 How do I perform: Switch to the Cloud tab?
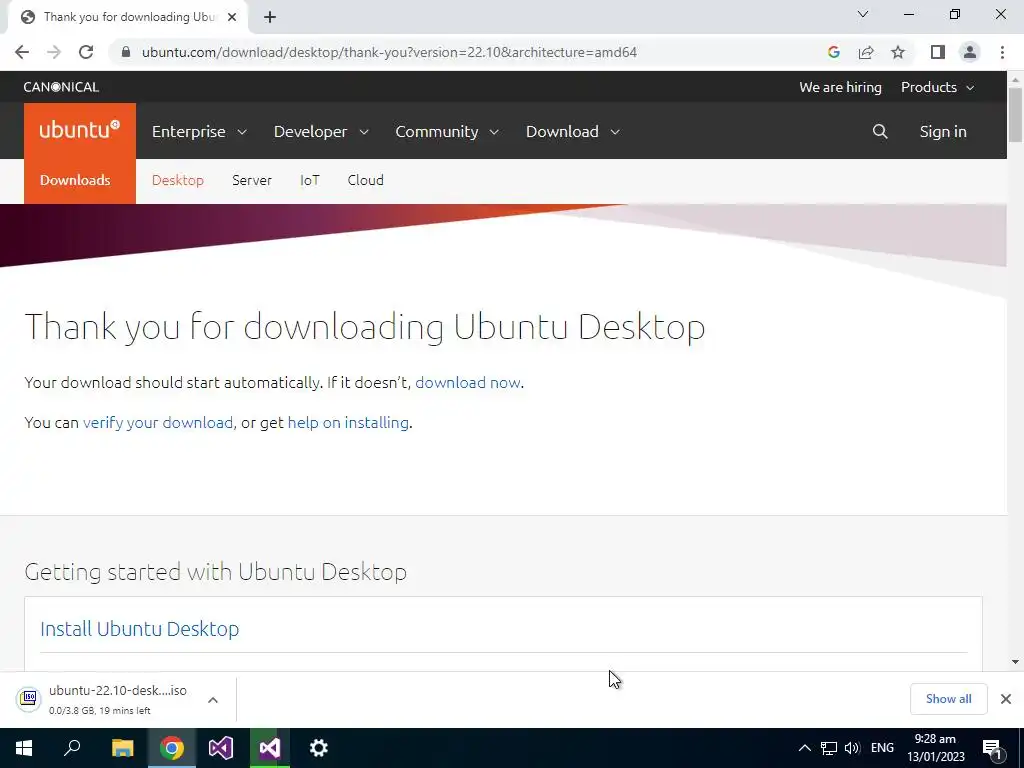(365, 180)
